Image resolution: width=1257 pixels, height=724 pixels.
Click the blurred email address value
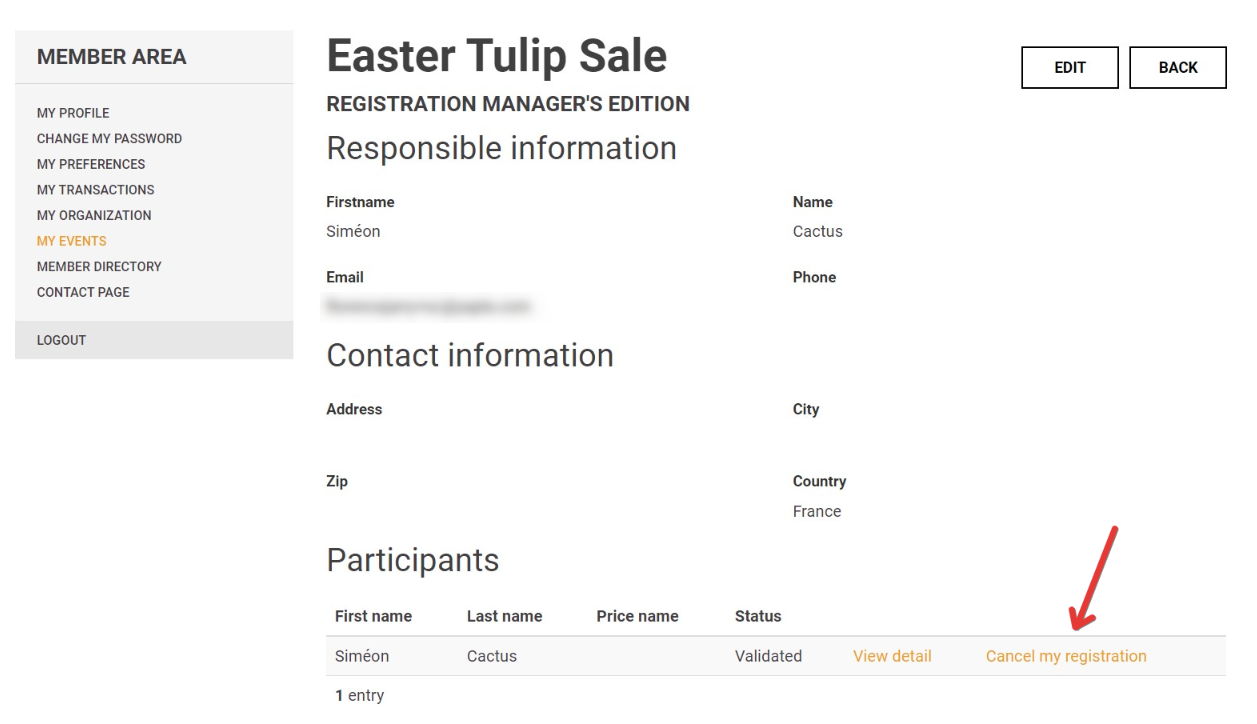click(x=427, y=307)
